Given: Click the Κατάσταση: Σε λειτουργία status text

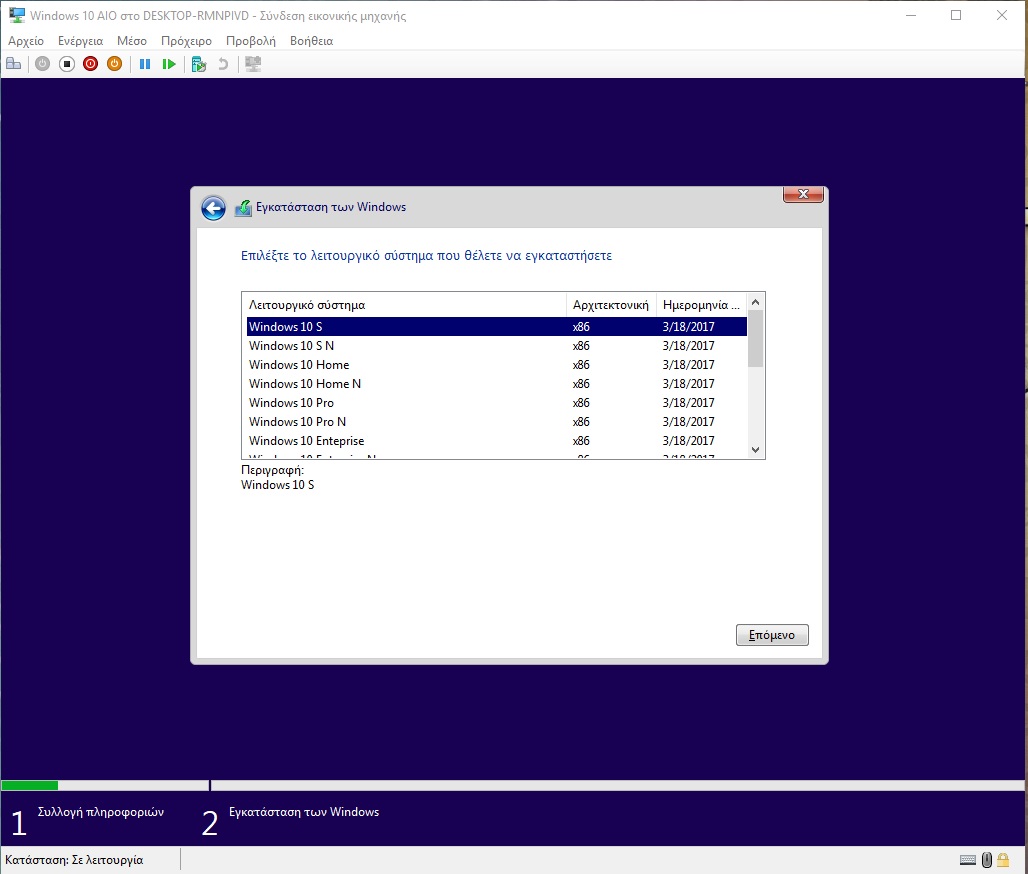Looking at the screenshot, I should tap(74, 860).
